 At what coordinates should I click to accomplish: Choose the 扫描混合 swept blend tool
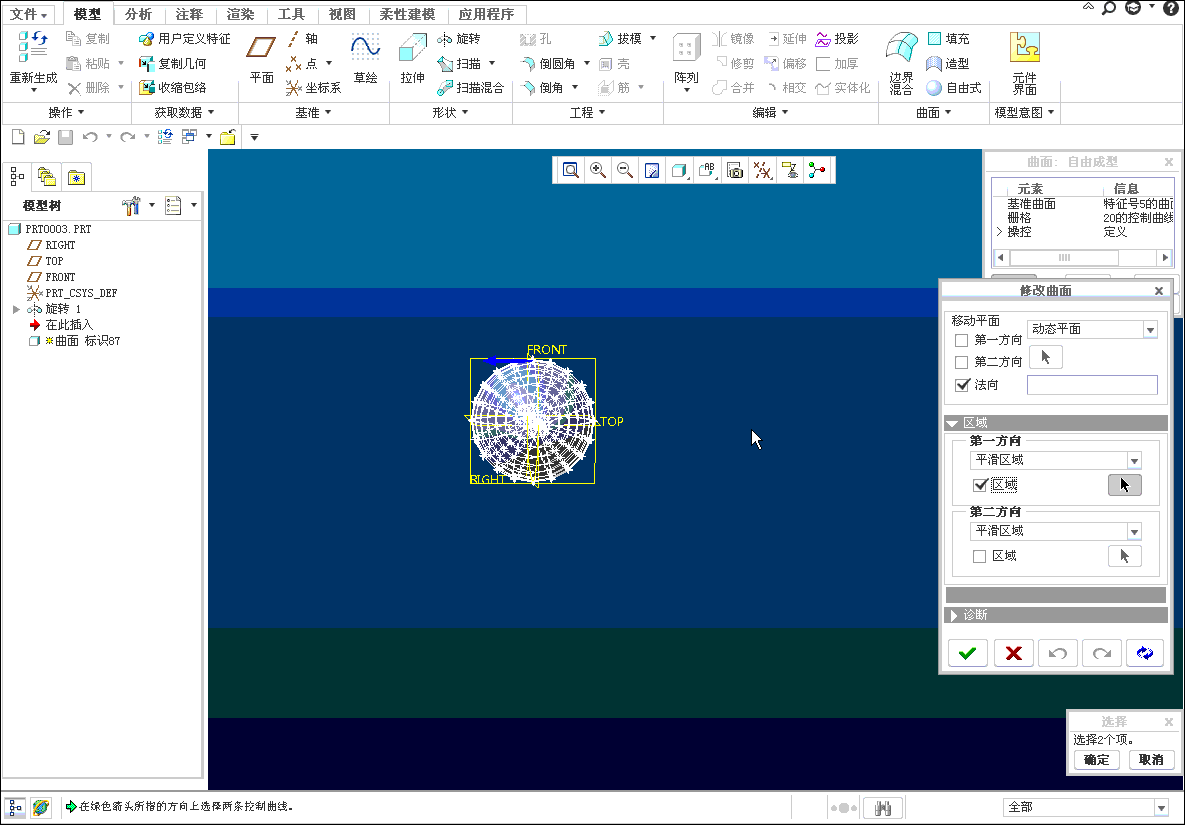(471, 88)
